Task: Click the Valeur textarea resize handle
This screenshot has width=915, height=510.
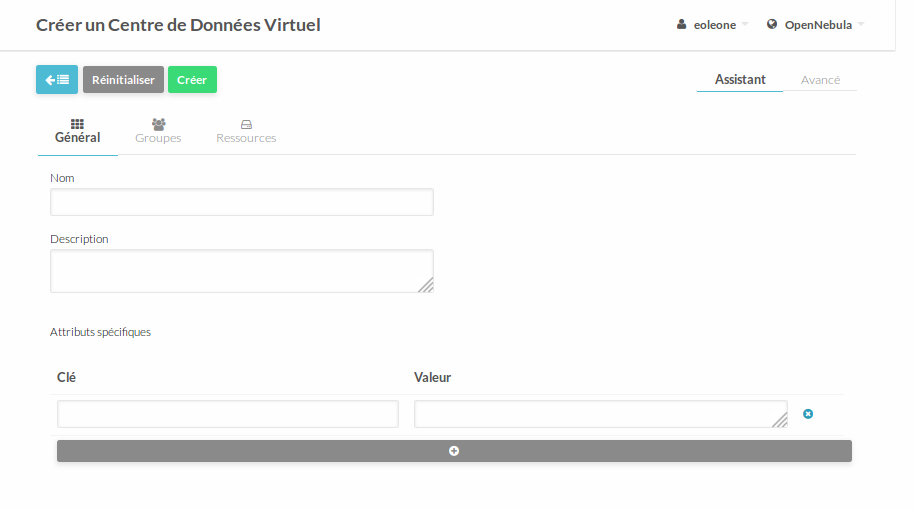Action: coord(780,420)
